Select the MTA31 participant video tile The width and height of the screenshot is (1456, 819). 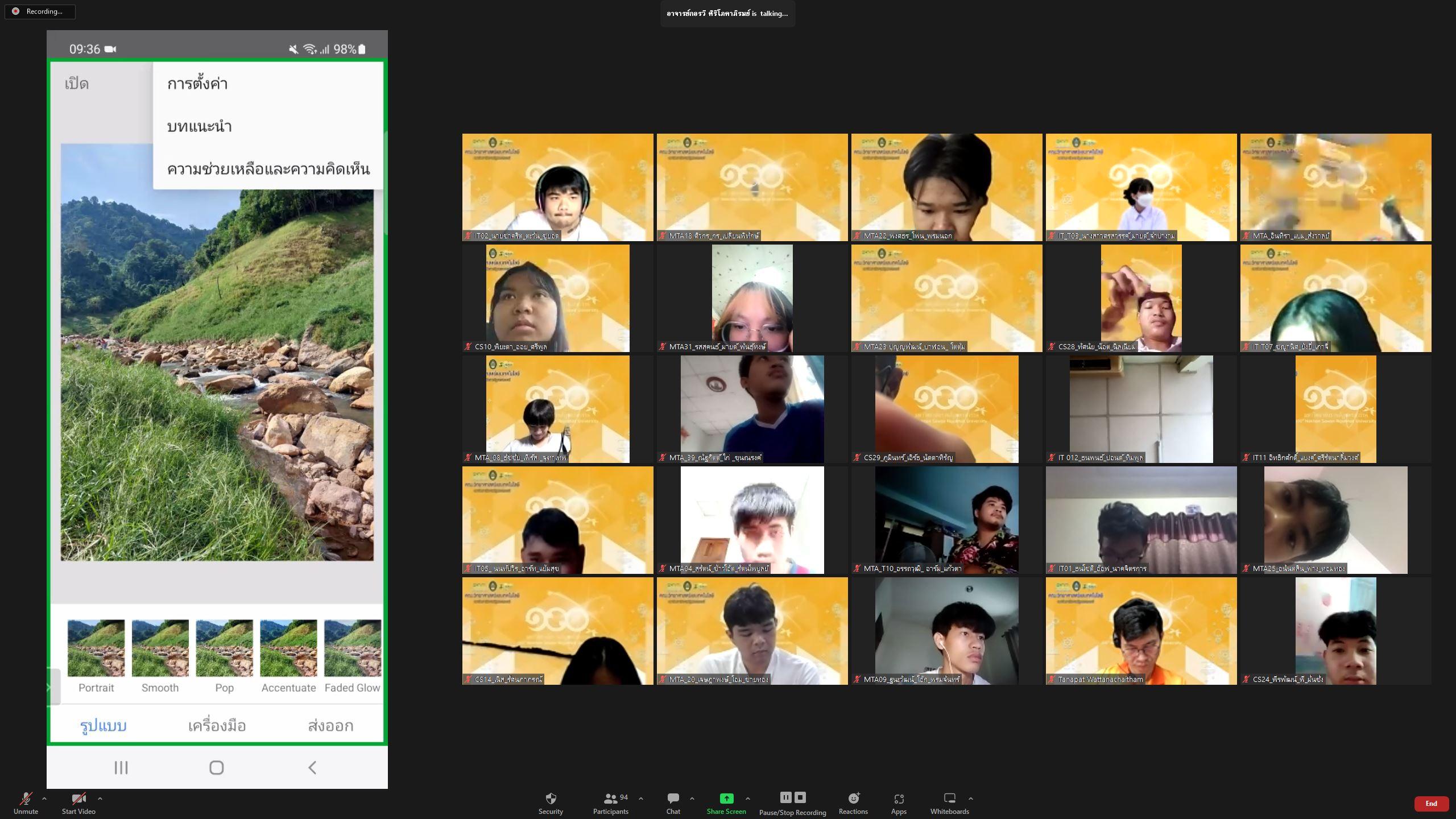pyautogui.click(x=752, y=298)
